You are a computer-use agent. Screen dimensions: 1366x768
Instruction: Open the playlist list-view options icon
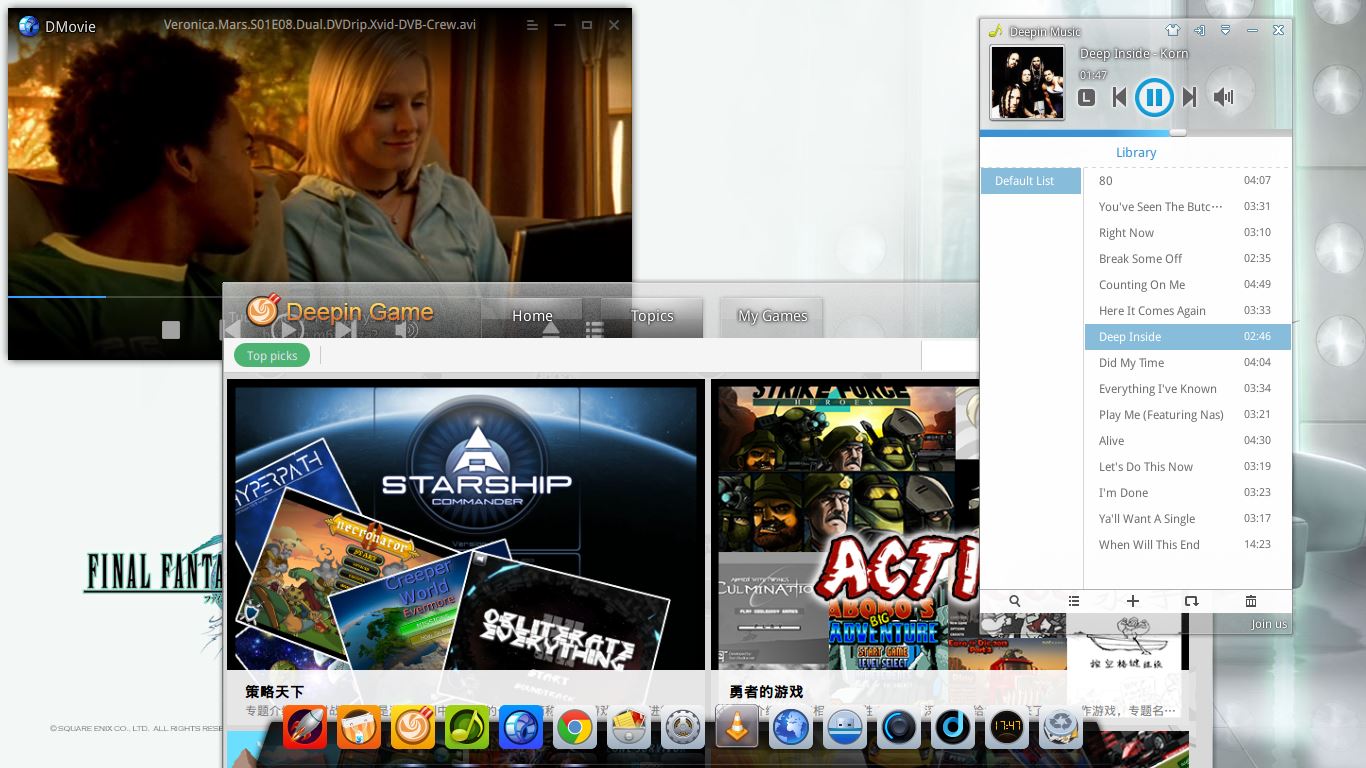pos(1074,601)
